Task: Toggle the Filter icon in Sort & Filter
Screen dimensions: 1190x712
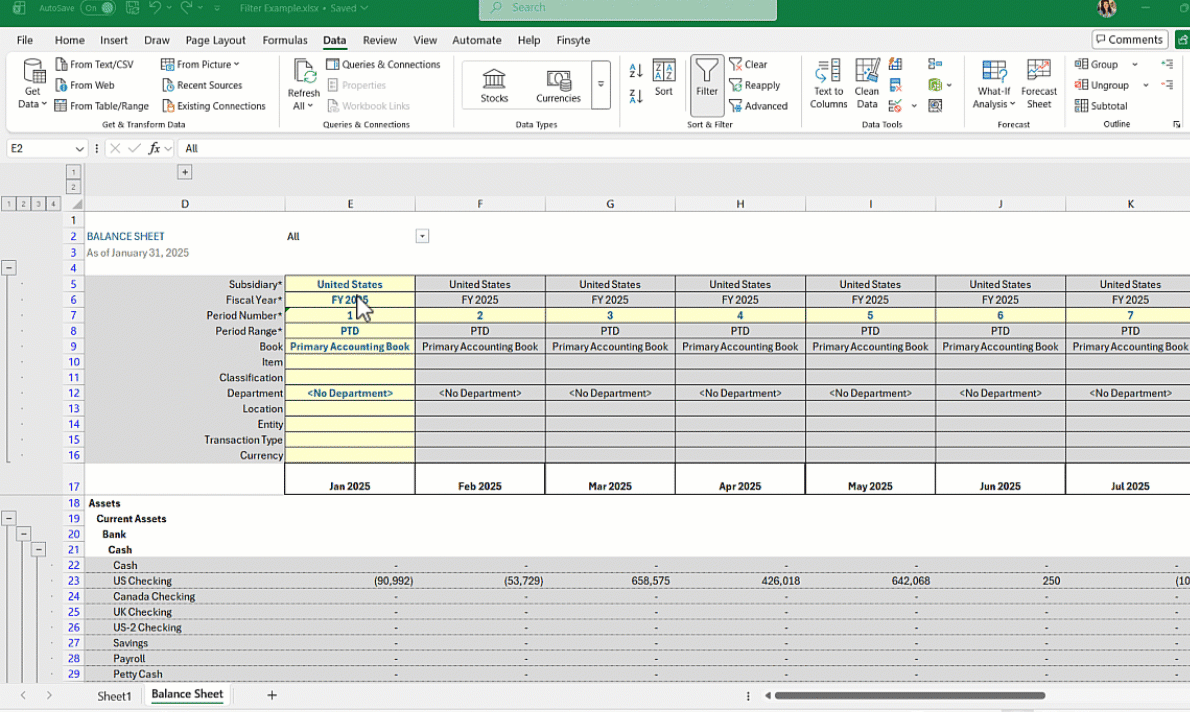Action: point(707,84)
